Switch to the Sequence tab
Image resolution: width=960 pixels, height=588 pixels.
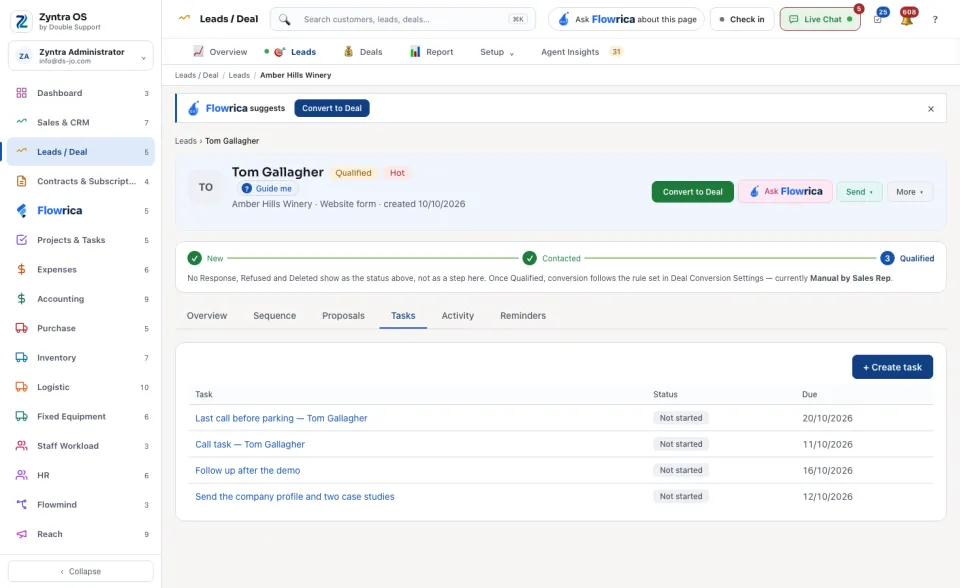(x=274, y=316)
